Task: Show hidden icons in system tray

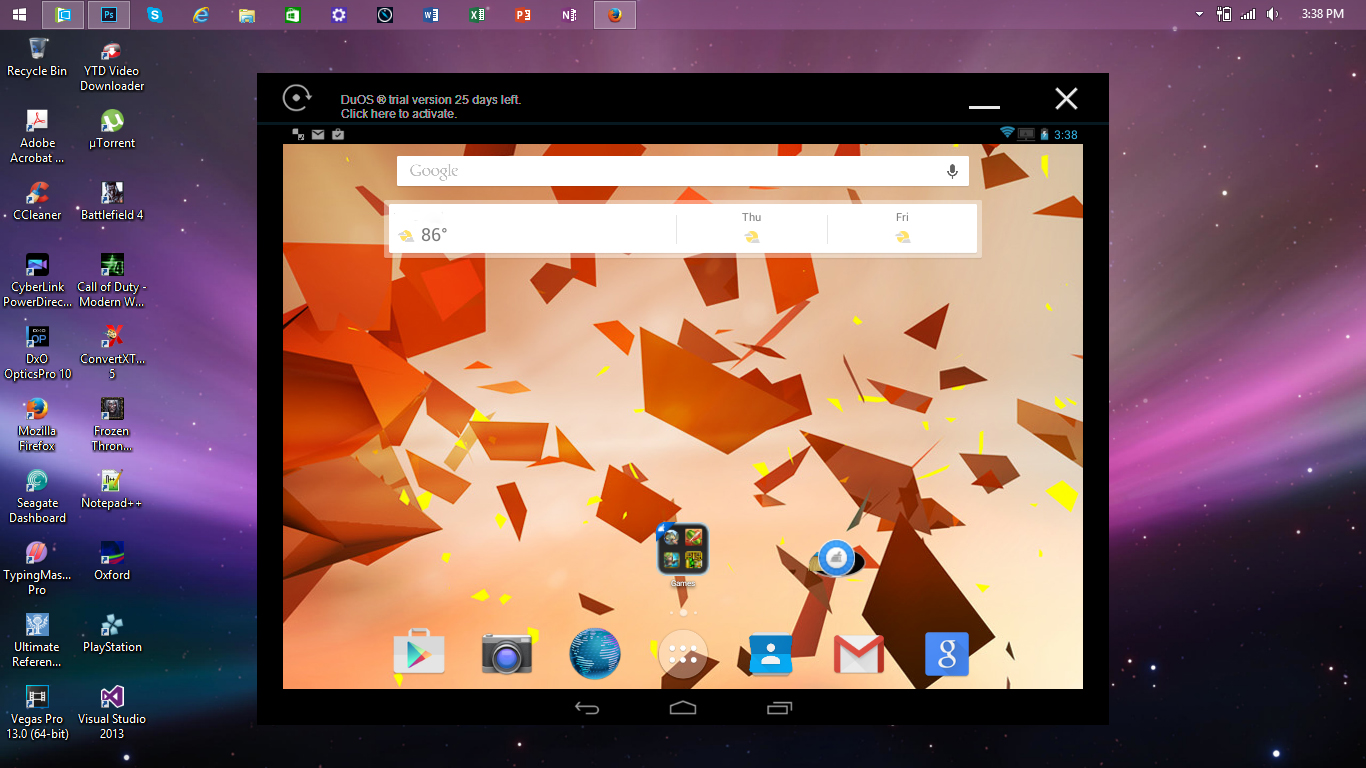Action: tap(1199, 14)
